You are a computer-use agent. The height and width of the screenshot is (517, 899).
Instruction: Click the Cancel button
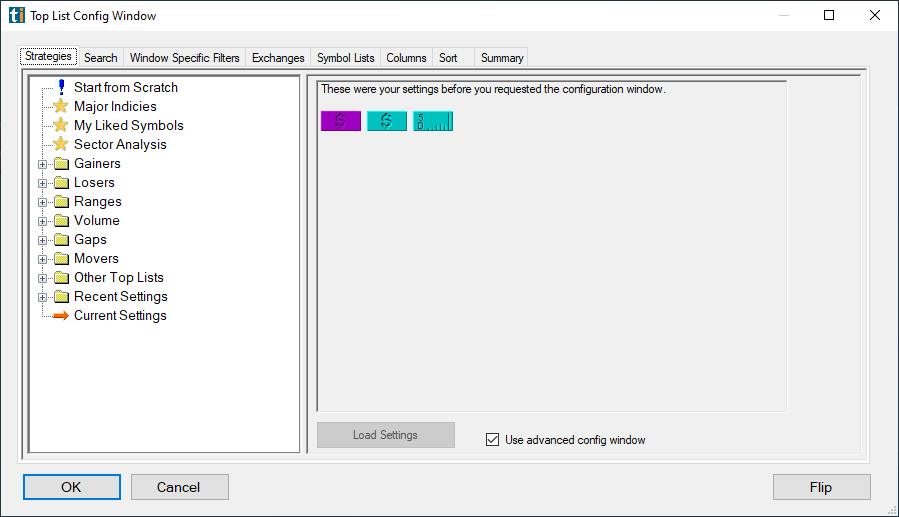click(x=179, y=487)
